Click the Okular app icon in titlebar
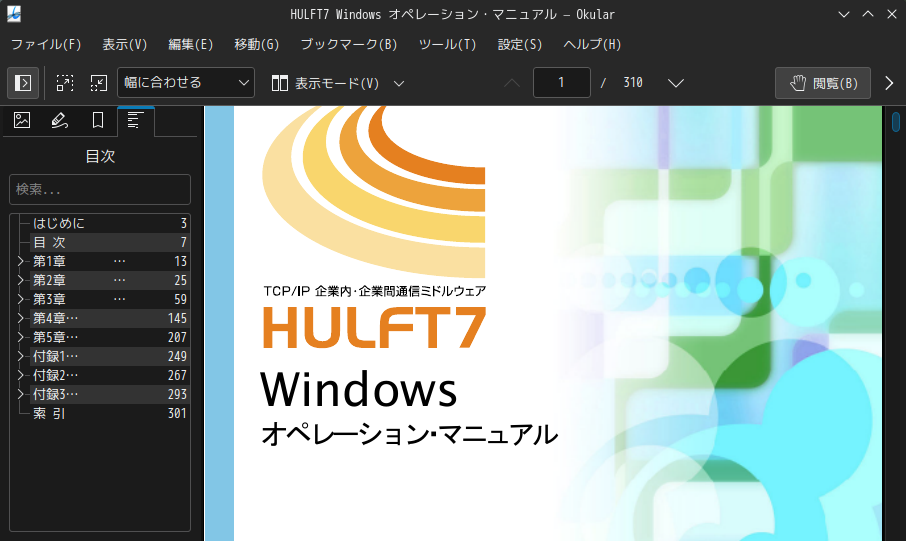906x541 pixels. point(14,14)
